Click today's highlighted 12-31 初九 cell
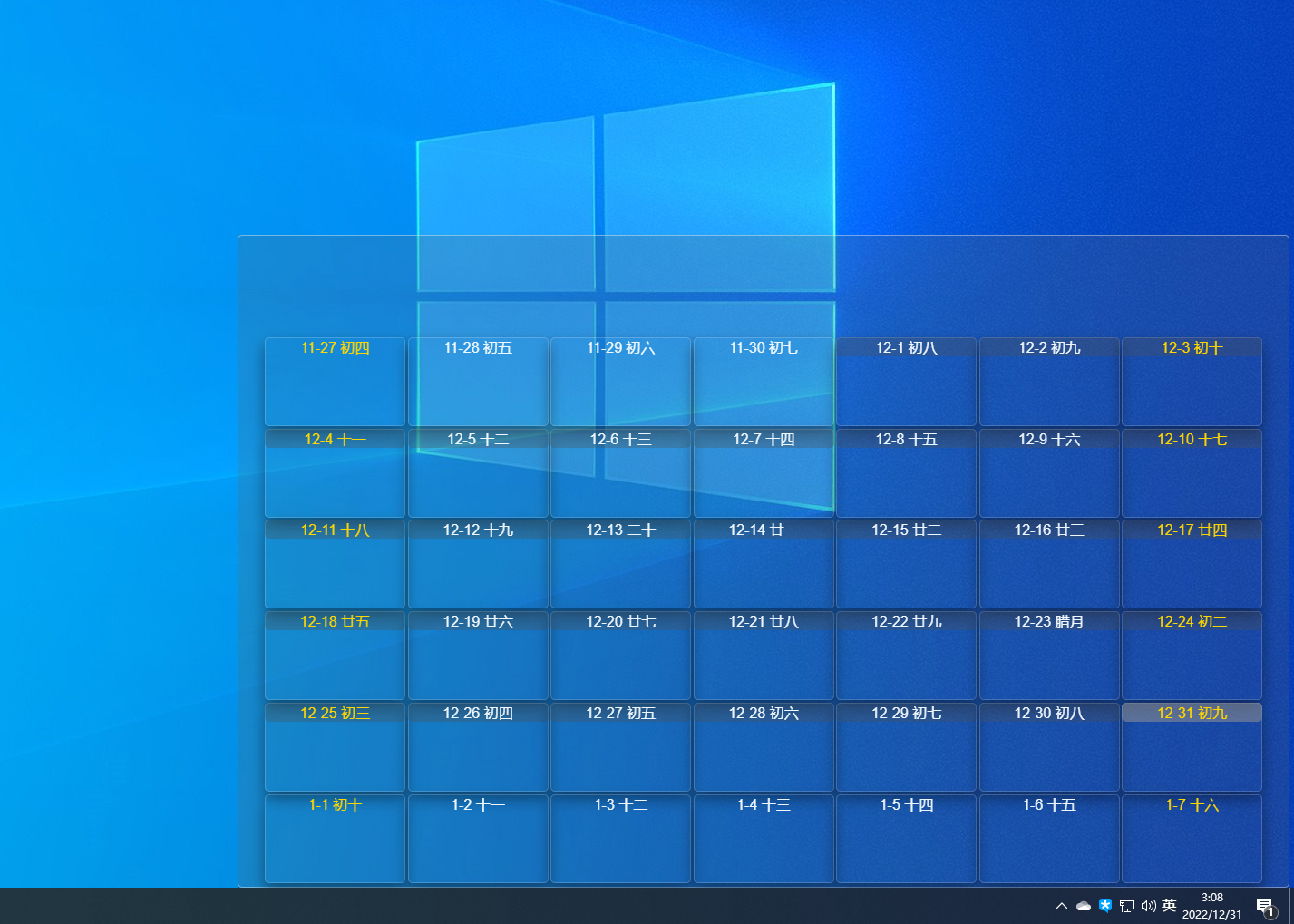The width and height of the screenshot is (1294, 924). coord(1192,747)
